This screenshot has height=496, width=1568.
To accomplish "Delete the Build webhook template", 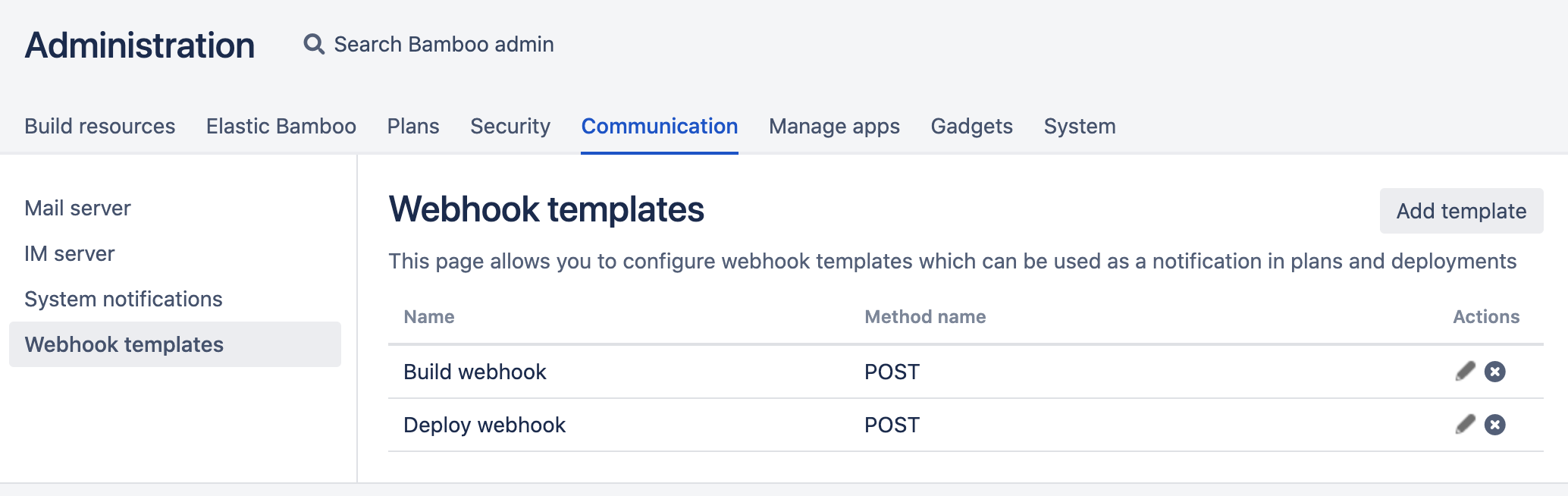I will pos(1495,372).
